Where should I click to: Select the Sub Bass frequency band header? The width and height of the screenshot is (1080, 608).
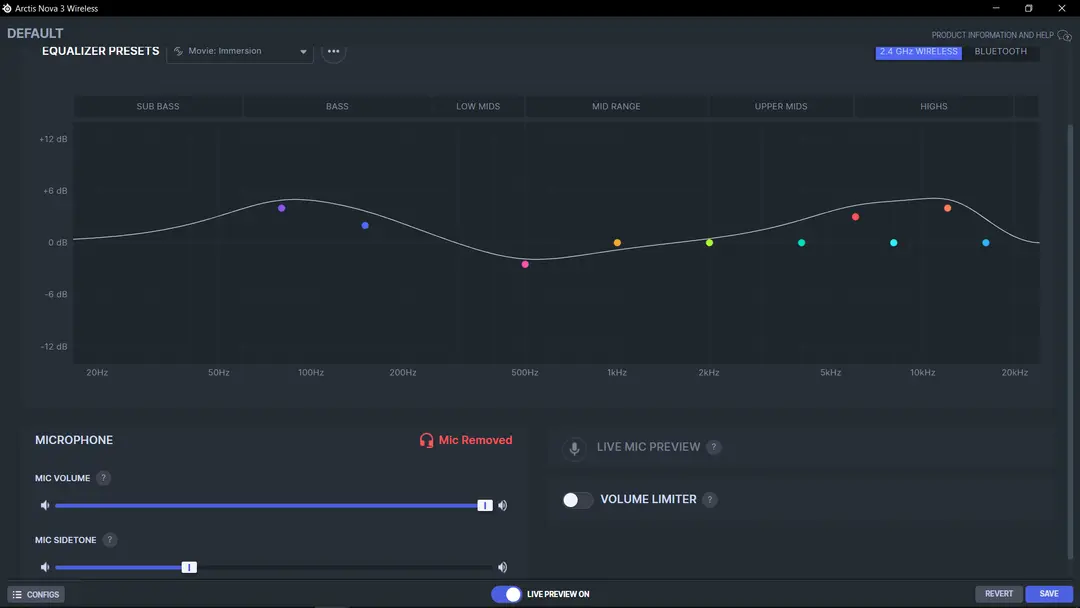click(x=158, y=106)
